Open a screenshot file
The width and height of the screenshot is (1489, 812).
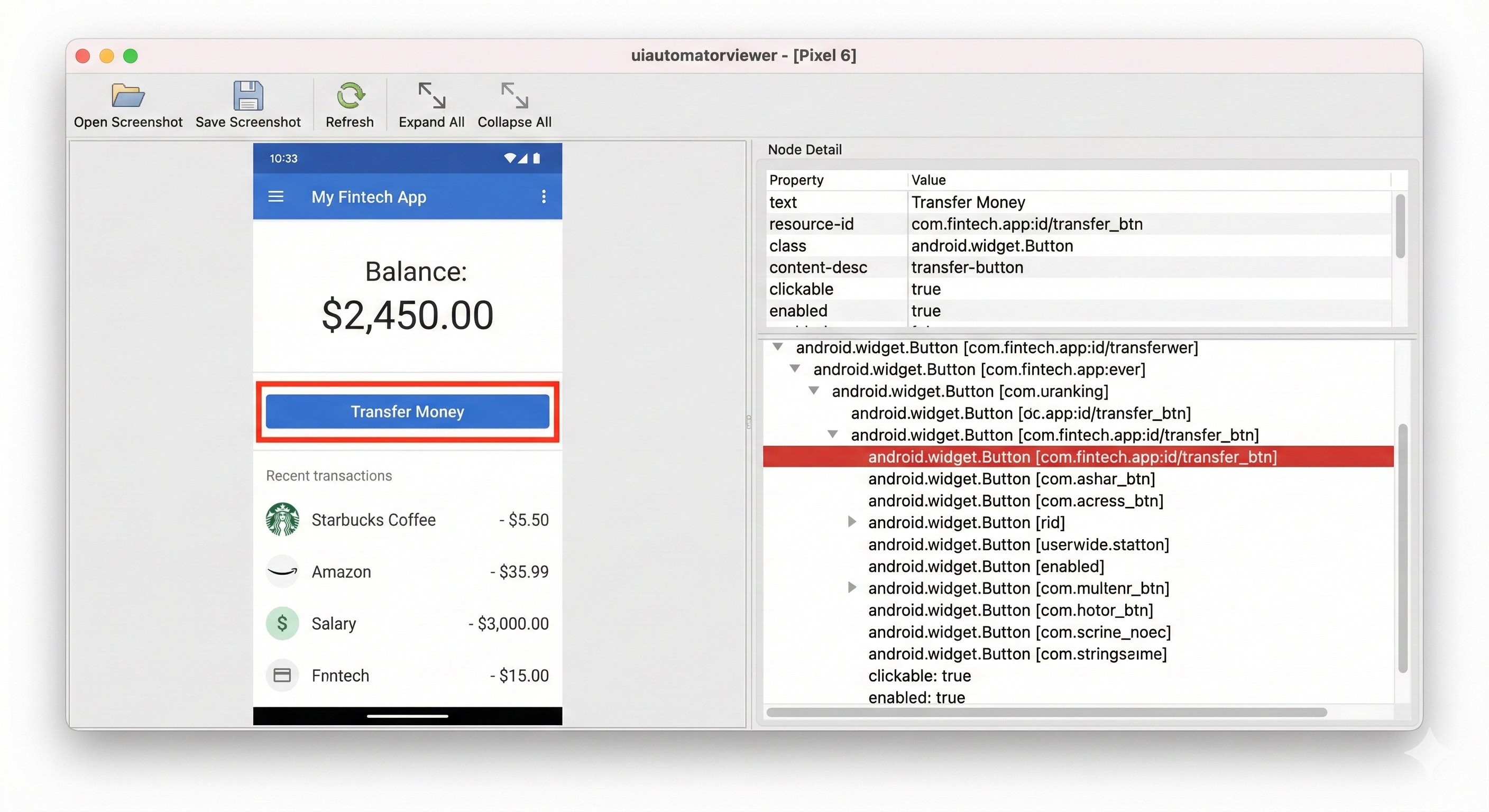[x=128, y=104]
